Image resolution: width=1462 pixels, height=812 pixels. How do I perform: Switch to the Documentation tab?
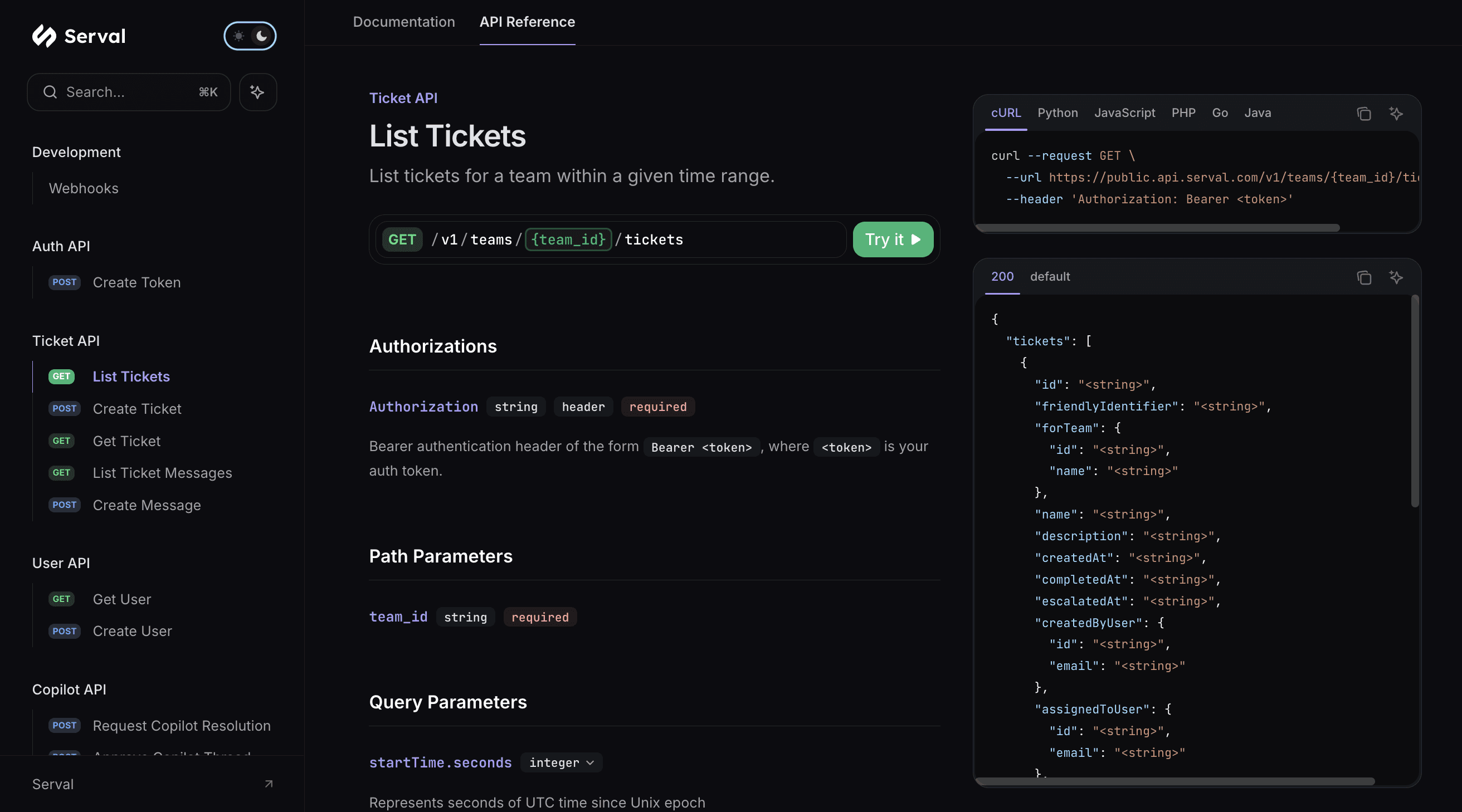(x=403, y=22)
